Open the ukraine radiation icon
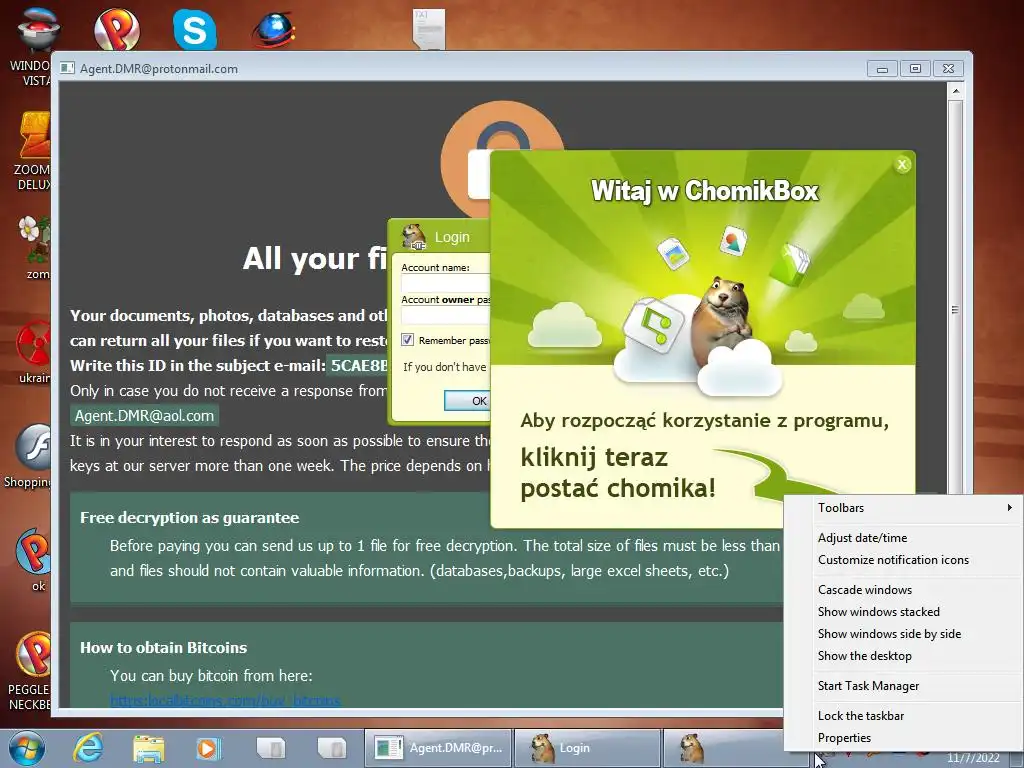Screen dimensions: 1024x768 click(x=34, y=351)
